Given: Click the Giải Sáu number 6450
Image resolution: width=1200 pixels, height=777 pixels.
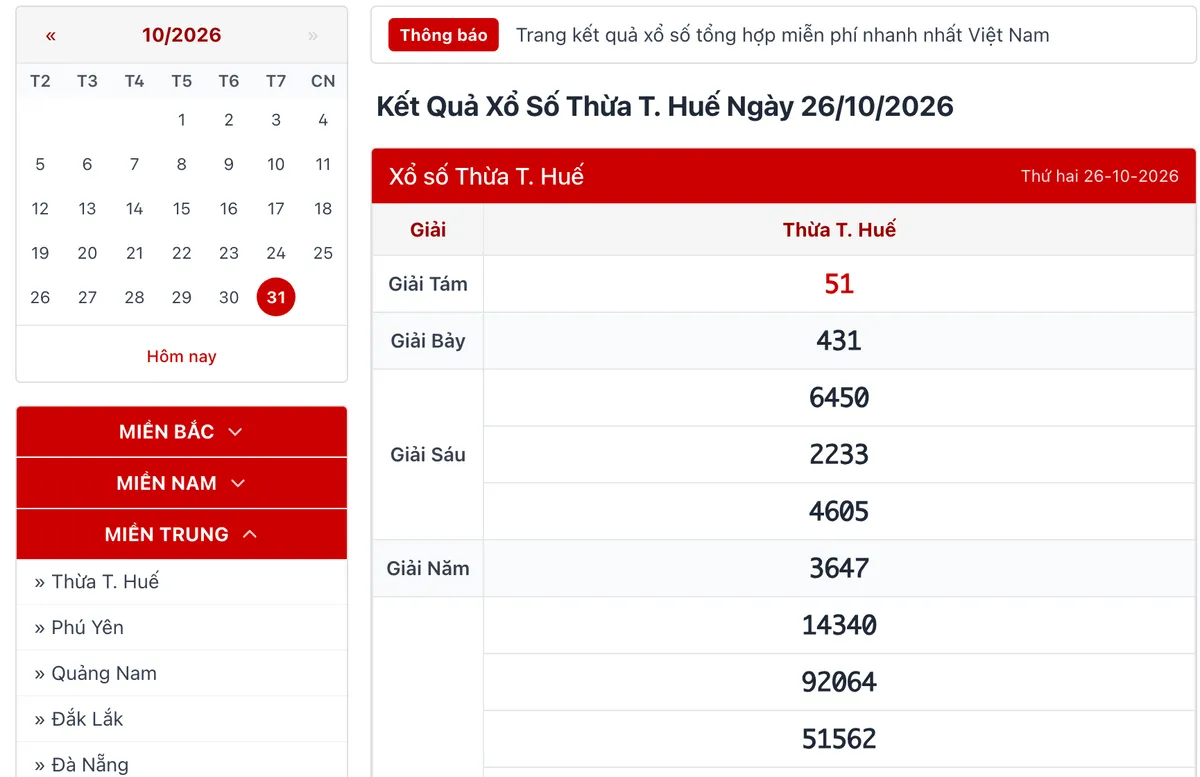Looking at the screenshot, I should tap(839, 398).
